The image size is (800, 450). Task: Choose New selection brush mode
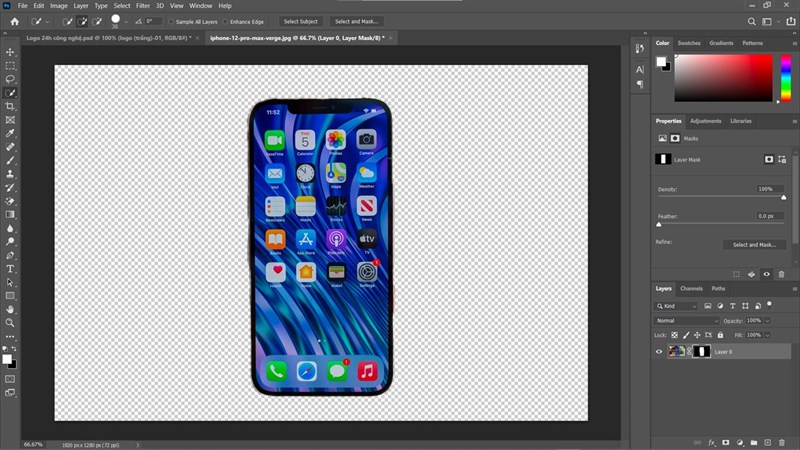click(x=67, y=21)
